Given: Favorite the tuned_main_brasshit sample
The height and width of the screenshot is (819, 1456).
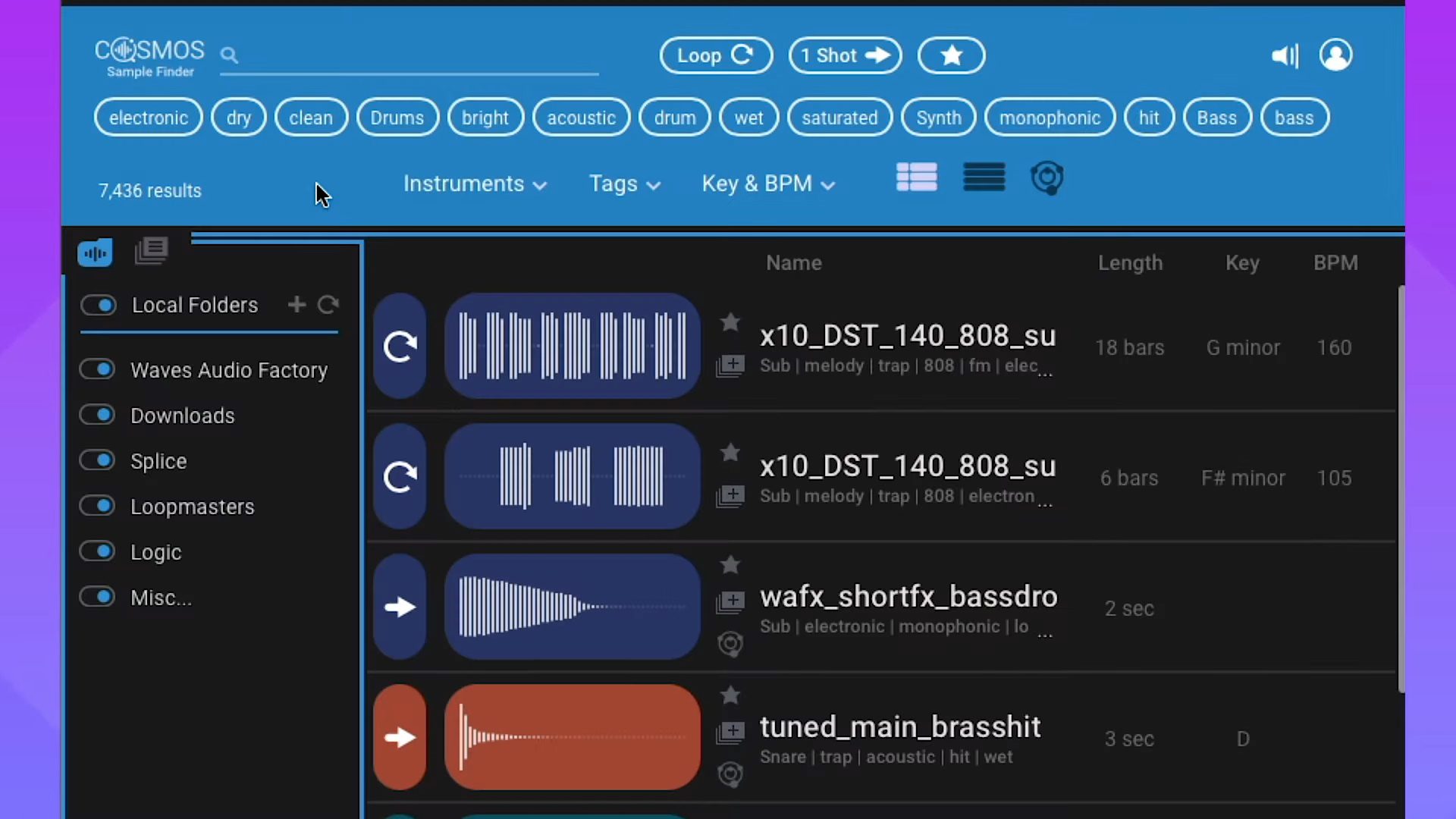Looking at the screenshot, I should point(730,695).
